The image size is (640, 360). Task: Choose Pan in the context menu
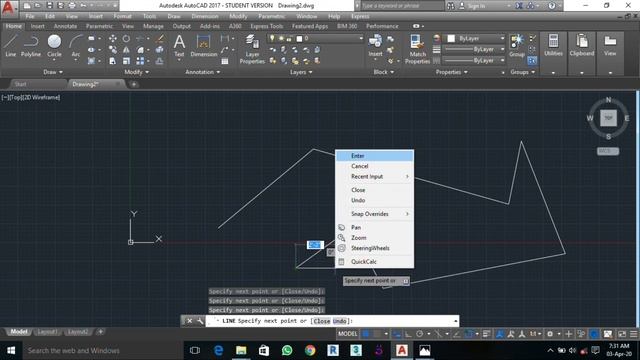pos(374,227)
